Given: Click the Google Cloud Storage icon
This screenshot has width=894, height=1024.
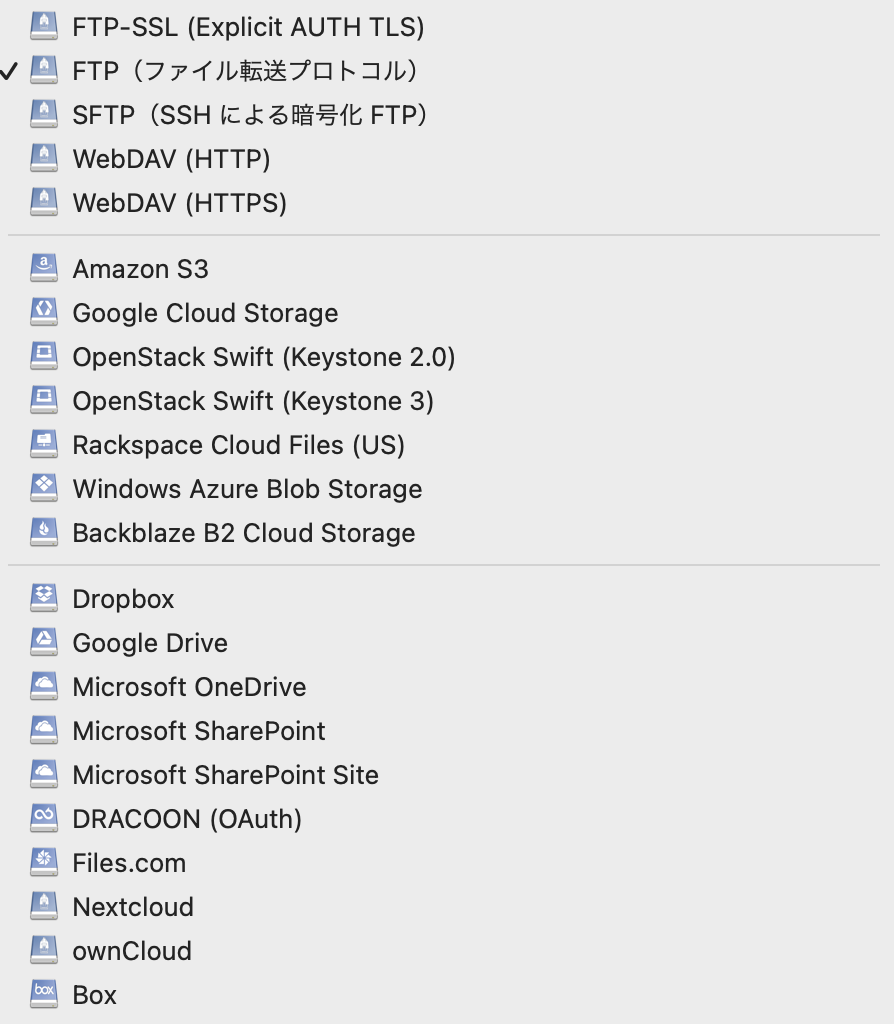Looking at the screenshot, I should 44,312.
